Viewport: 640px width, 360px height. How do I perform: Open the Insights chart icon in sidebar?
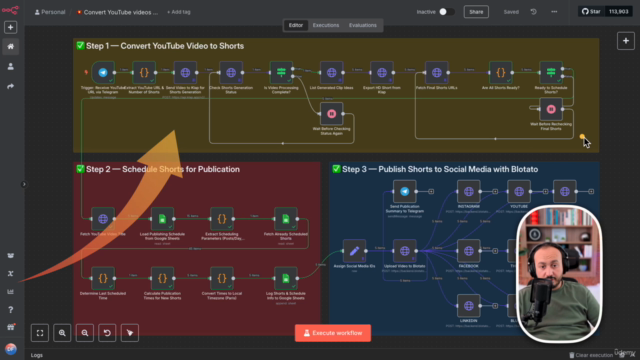click(11, 291)
